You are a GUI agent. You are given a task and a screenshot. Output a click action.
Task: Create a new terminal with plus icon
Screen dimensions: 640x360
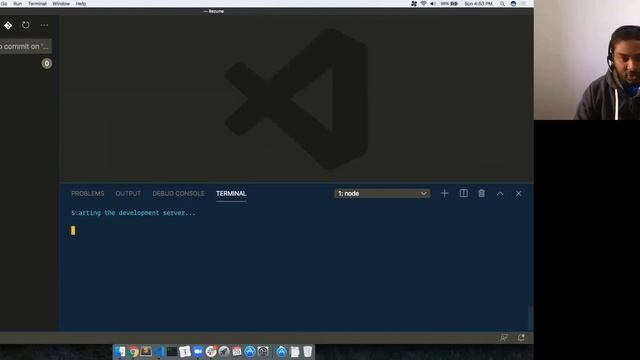coord(444,193)
